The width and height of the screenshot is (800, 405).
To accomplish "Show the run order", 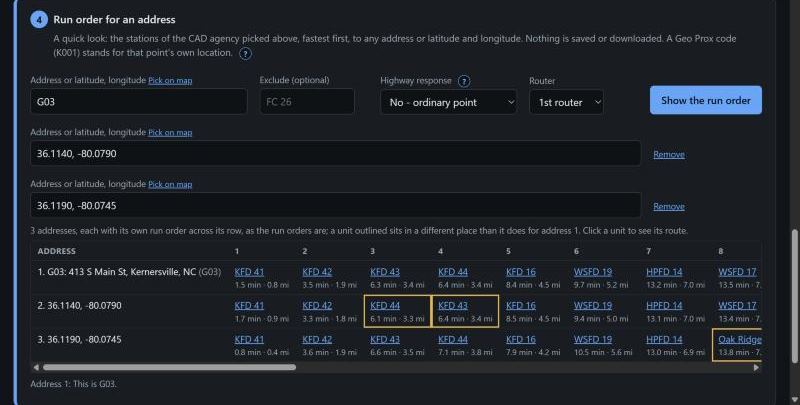I will 706,100.
